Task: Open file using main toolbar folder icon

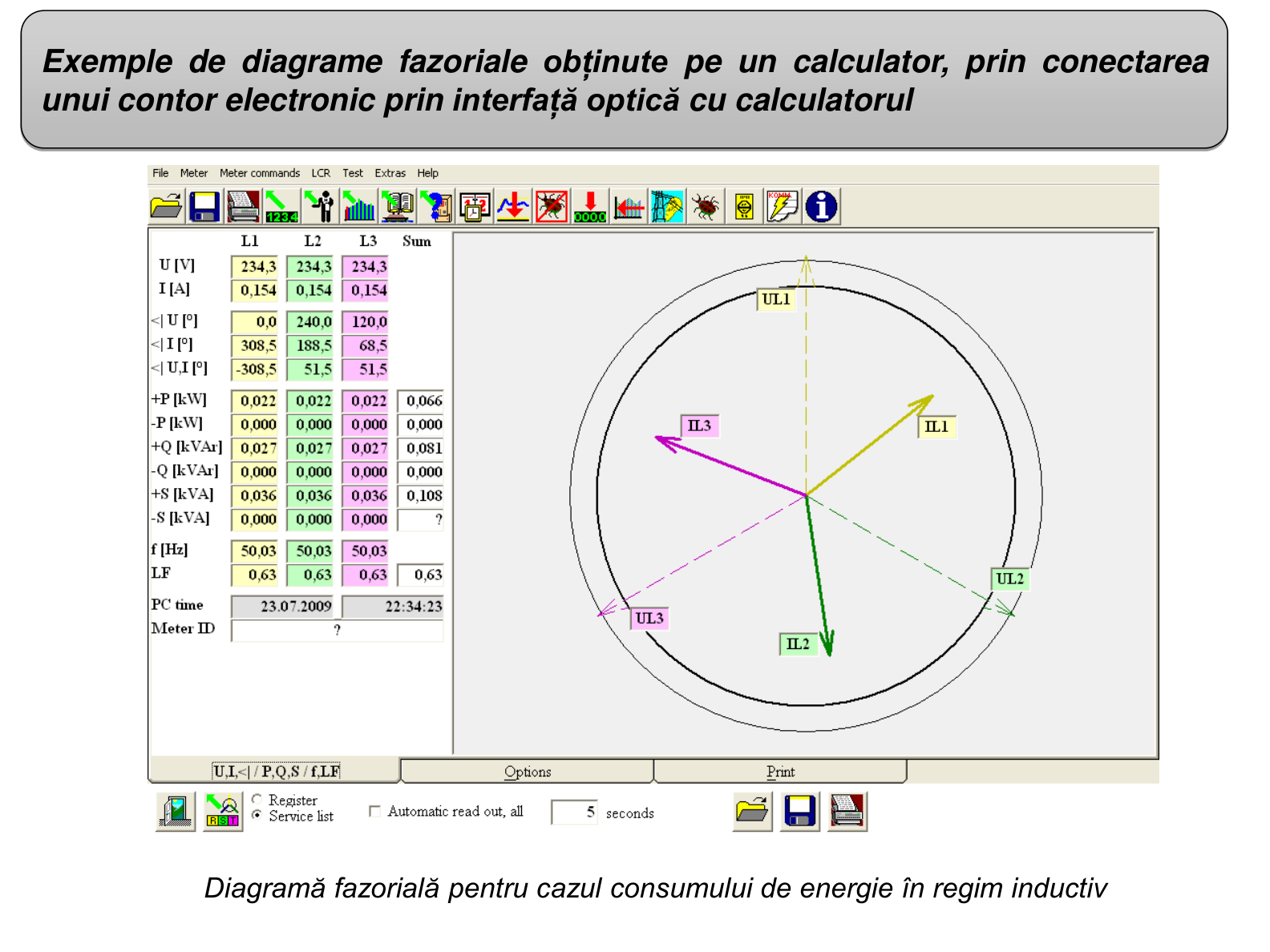Action: (167, 207)
